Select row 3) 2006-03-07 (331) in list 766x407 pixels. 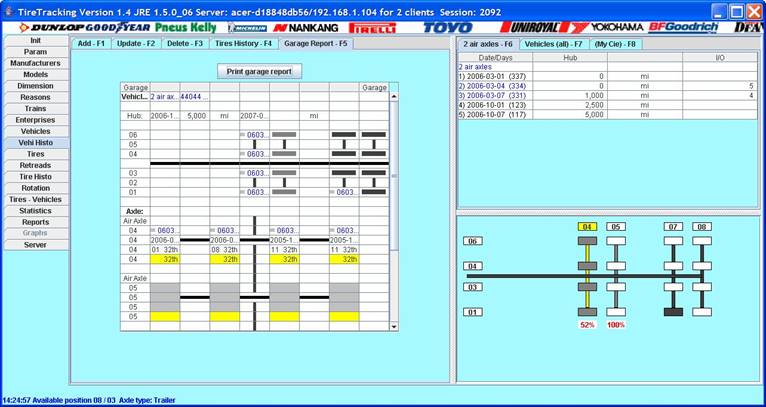pos(494,95)
